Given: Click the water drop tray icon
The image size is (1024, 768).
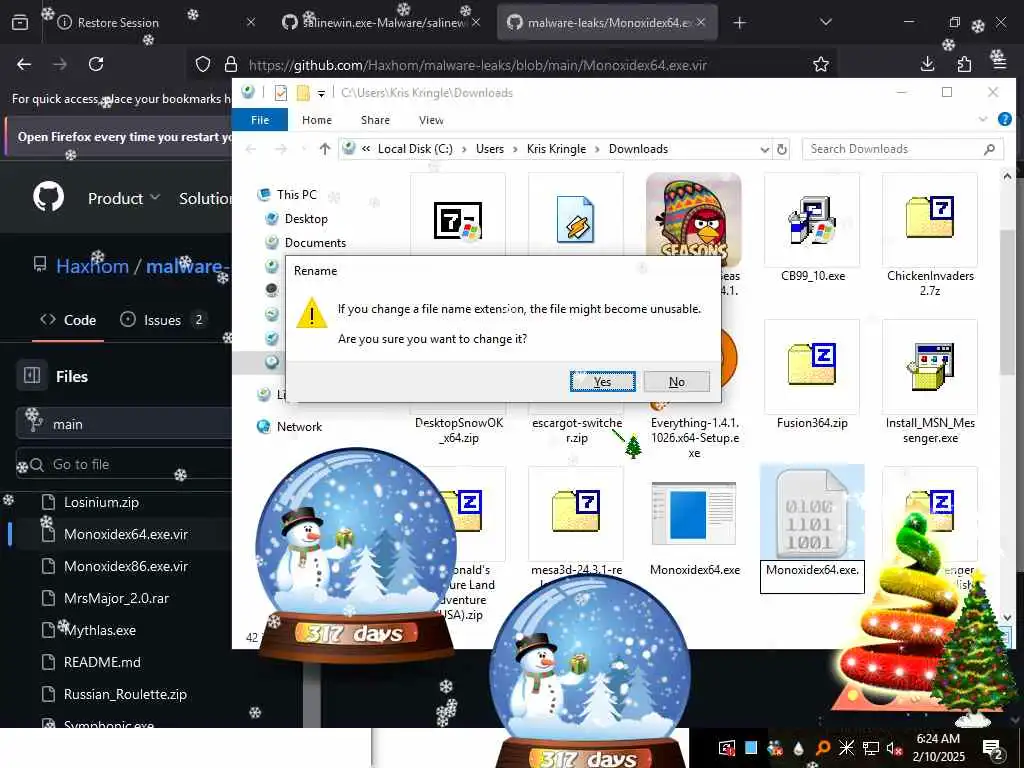Looking at the screenshot, I should click(x=799, y=748).
